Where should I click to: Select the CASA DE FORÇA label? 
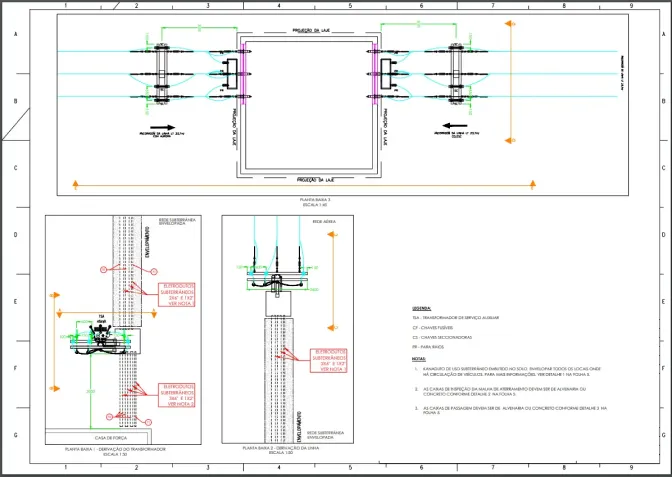click(111, 438)
